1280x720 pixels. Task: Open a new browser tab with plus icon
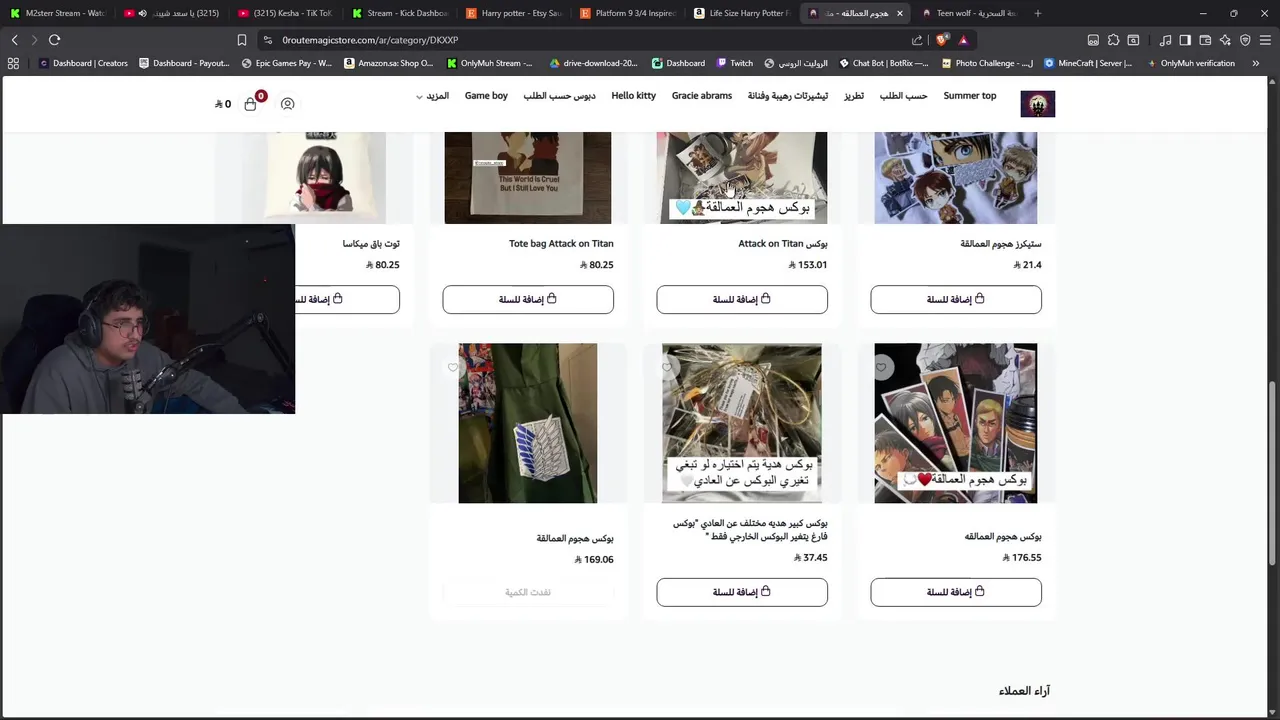1037,13
